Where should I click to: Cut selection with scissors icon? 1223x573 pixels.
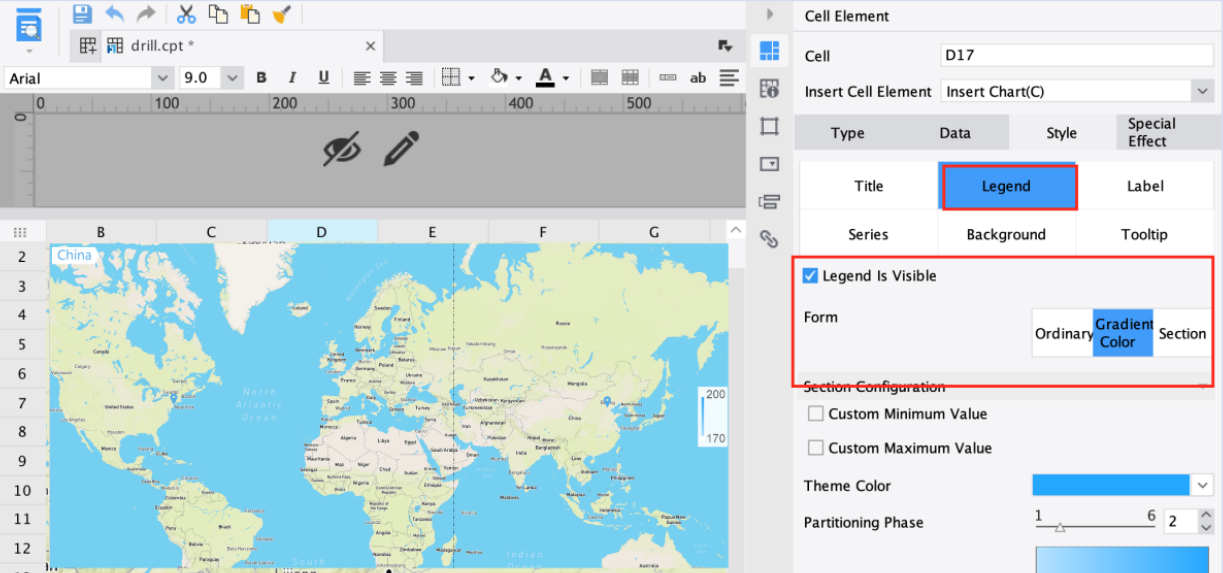coord(186,14)
